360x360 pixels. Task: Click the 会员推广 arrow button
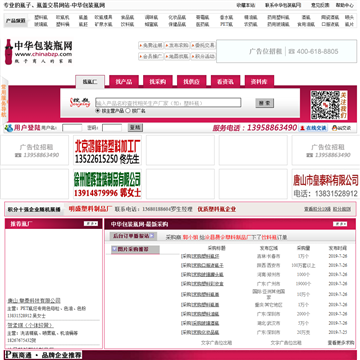[151, 56]
